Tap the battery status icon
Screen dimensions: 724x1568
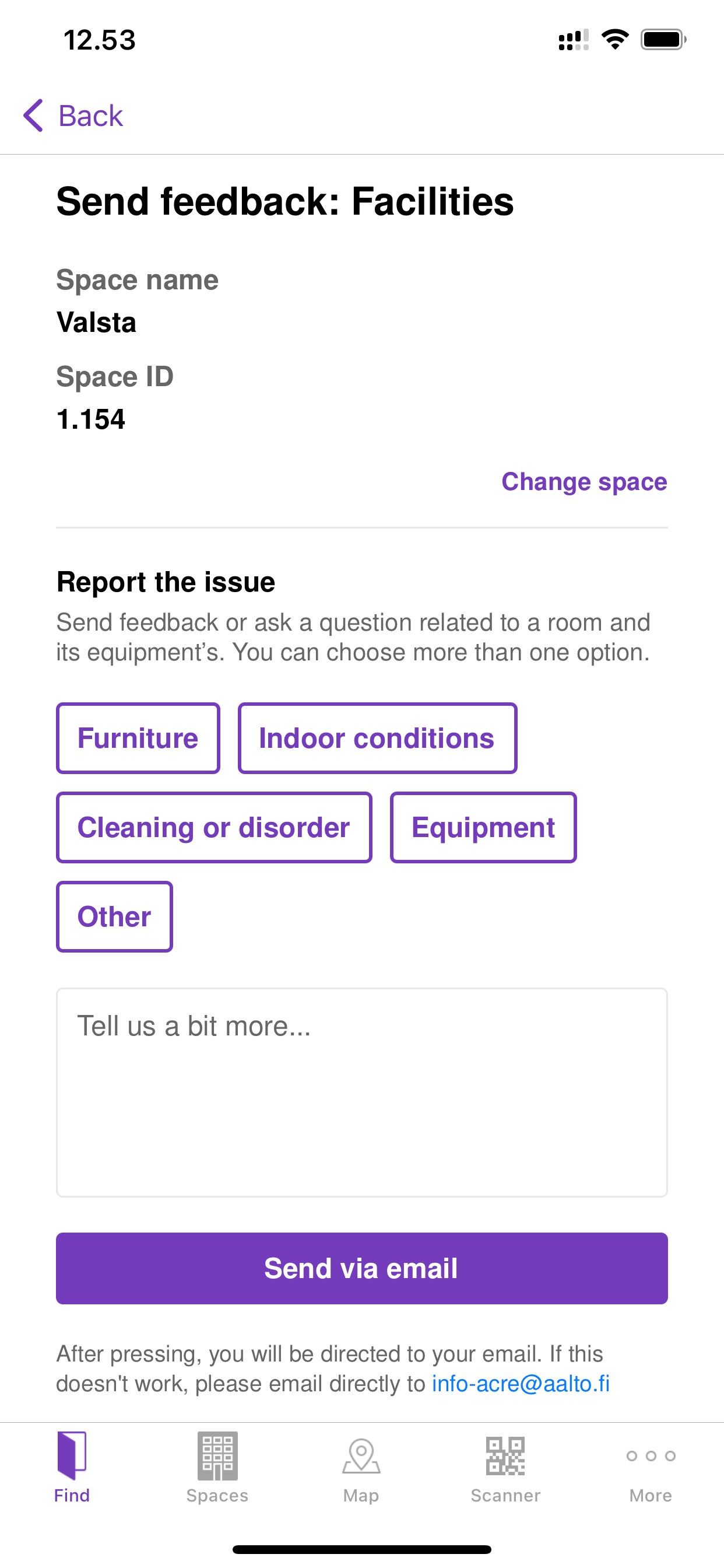tap(663, 40)
